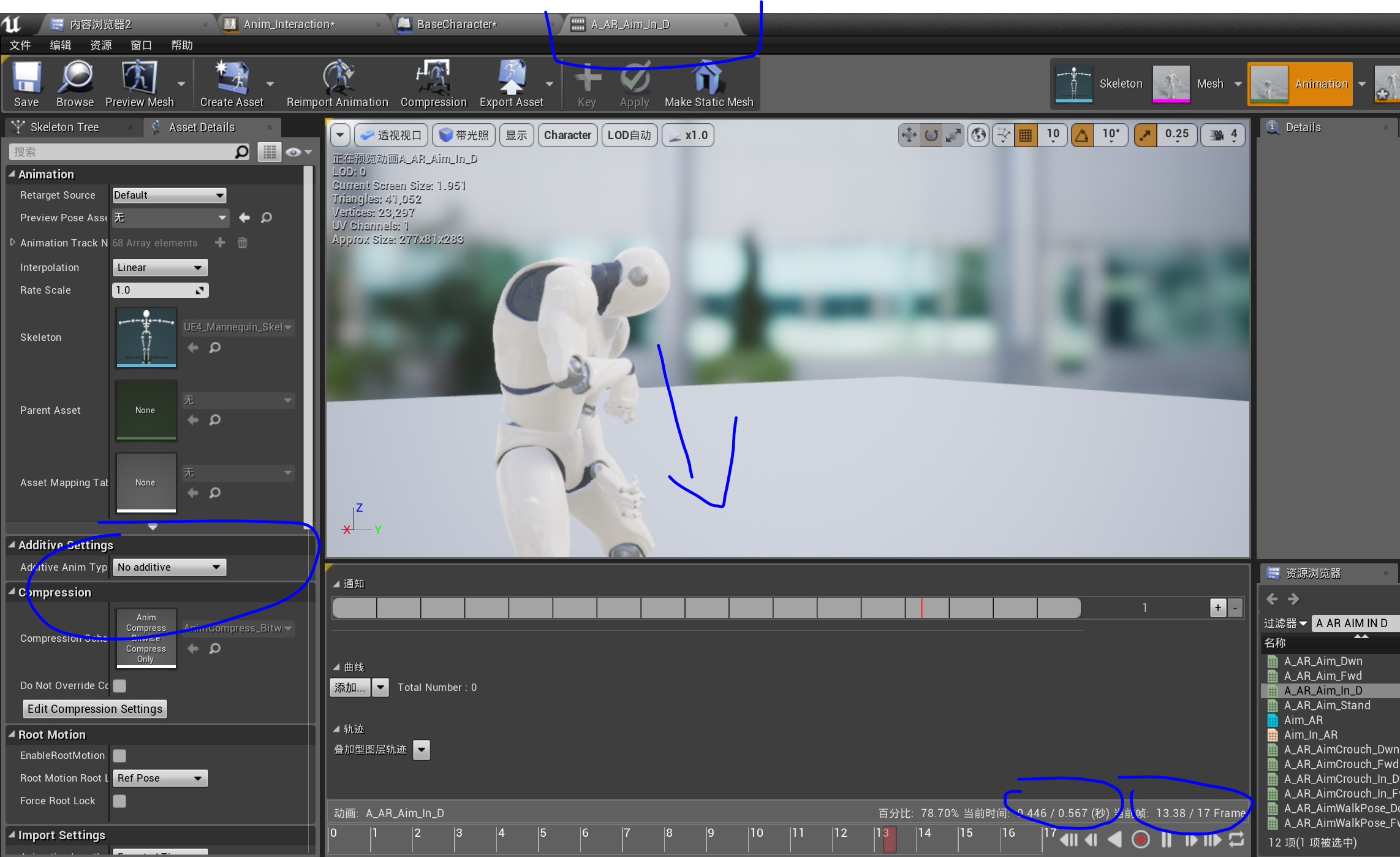This screenshot has height=857, width=1400.
Task: Toggle Do Not Override Compression checkbox
Action: tap(120, 685)
